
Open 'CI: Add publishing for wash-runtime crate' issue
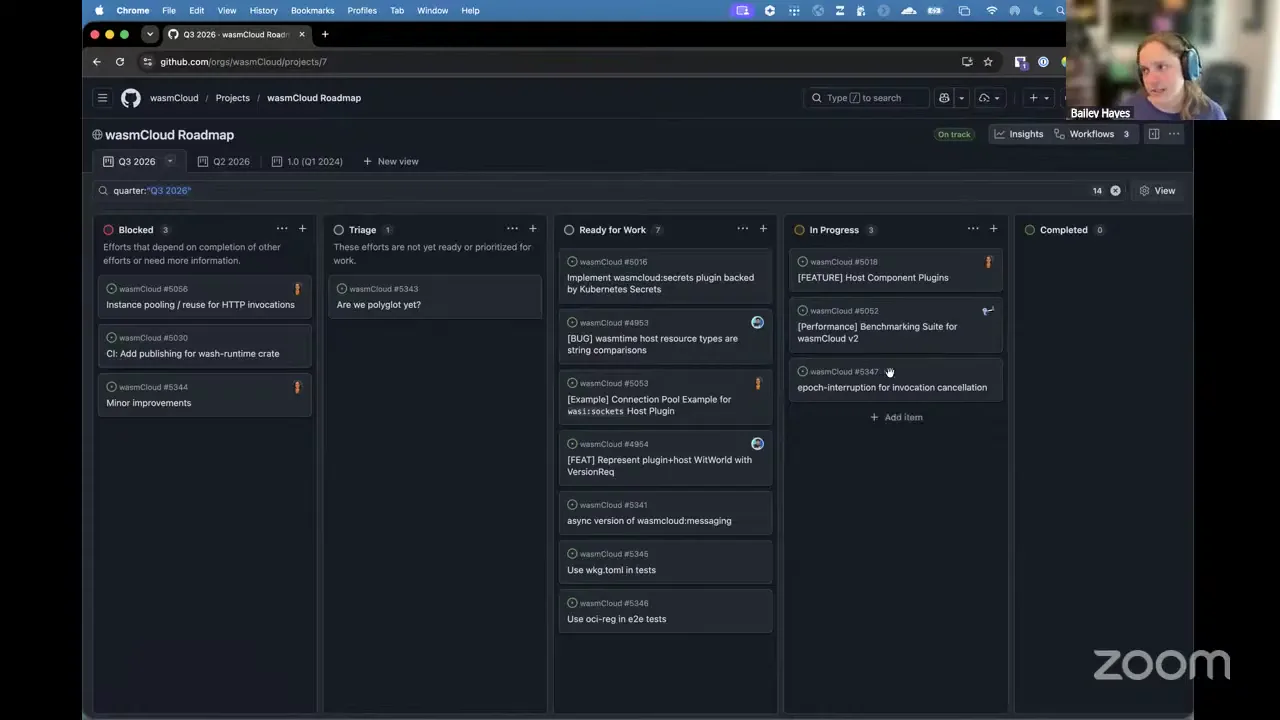click(x=193, y=354)
